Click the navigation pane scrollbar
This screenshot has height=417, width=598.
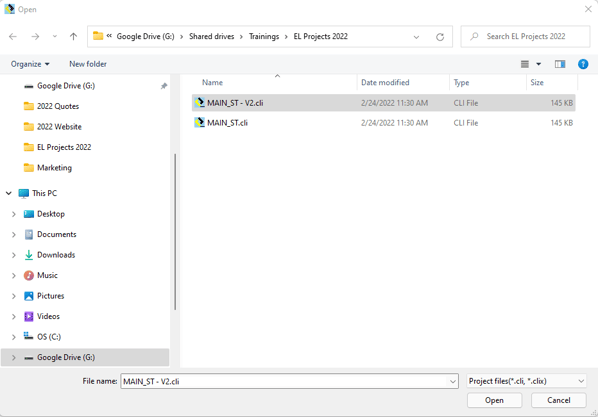click(x=175, y=232)
